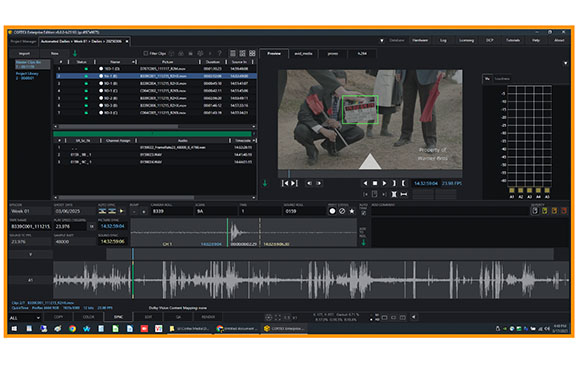Click the Name column sort arrow

133,62
